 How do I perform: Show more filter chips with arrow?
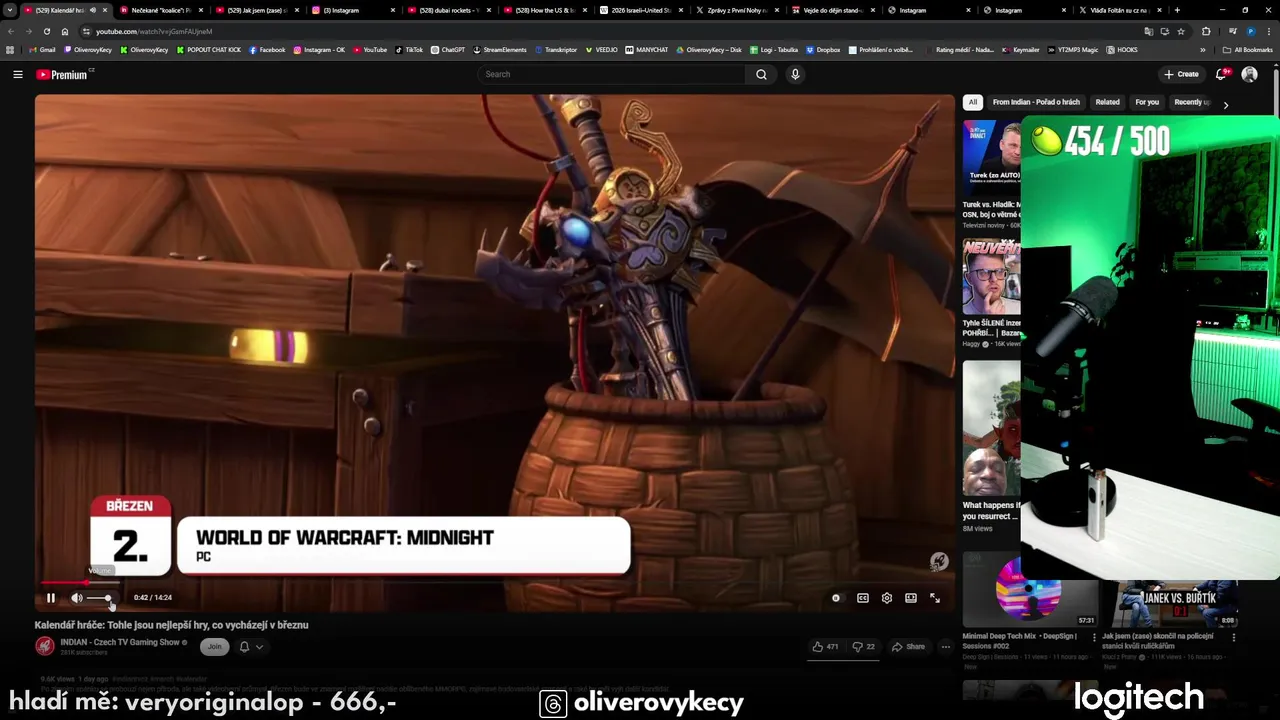coord(1226,104)
